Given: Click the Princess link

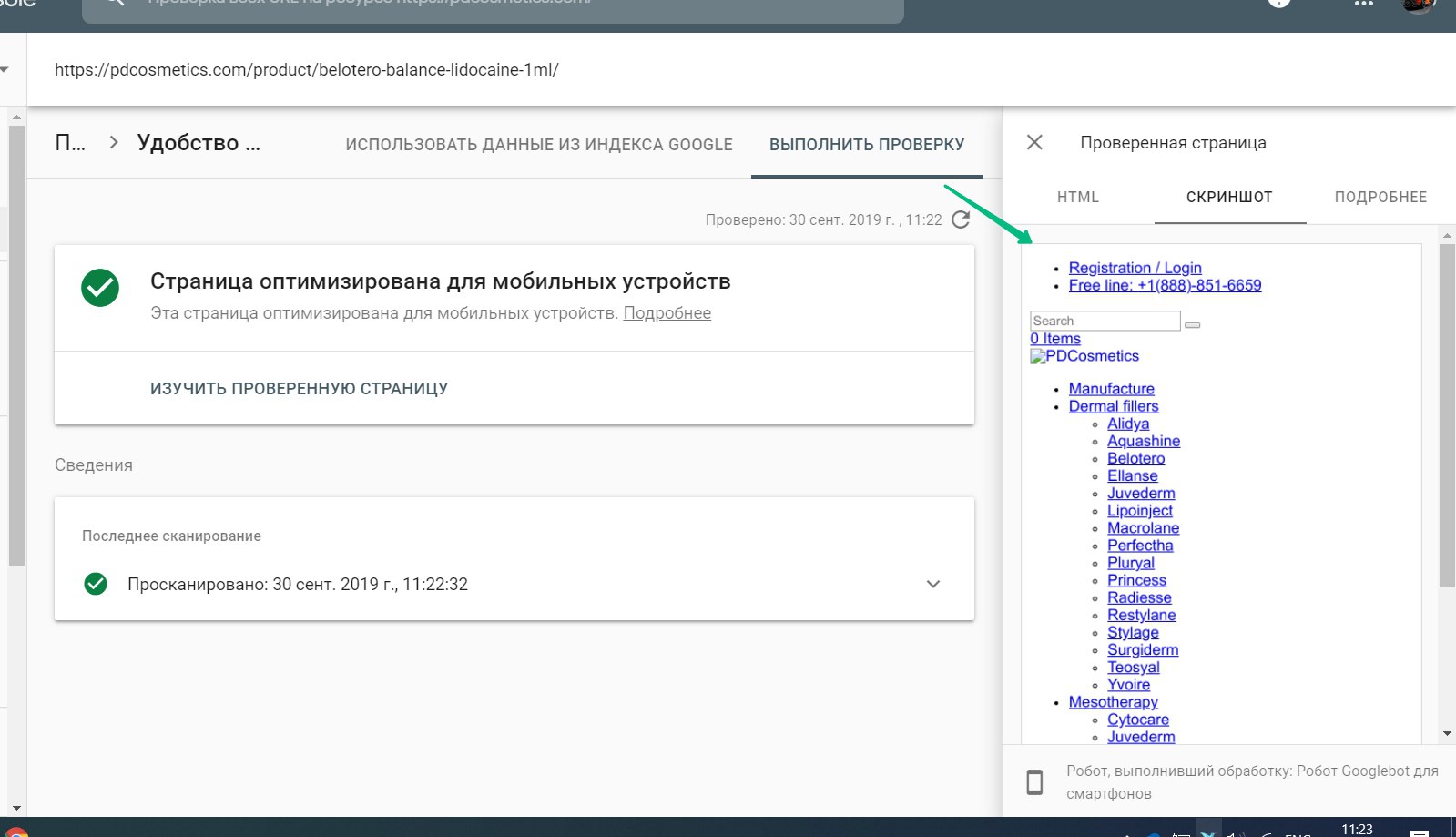Looking at the screenshot, I should [1136, 580].
